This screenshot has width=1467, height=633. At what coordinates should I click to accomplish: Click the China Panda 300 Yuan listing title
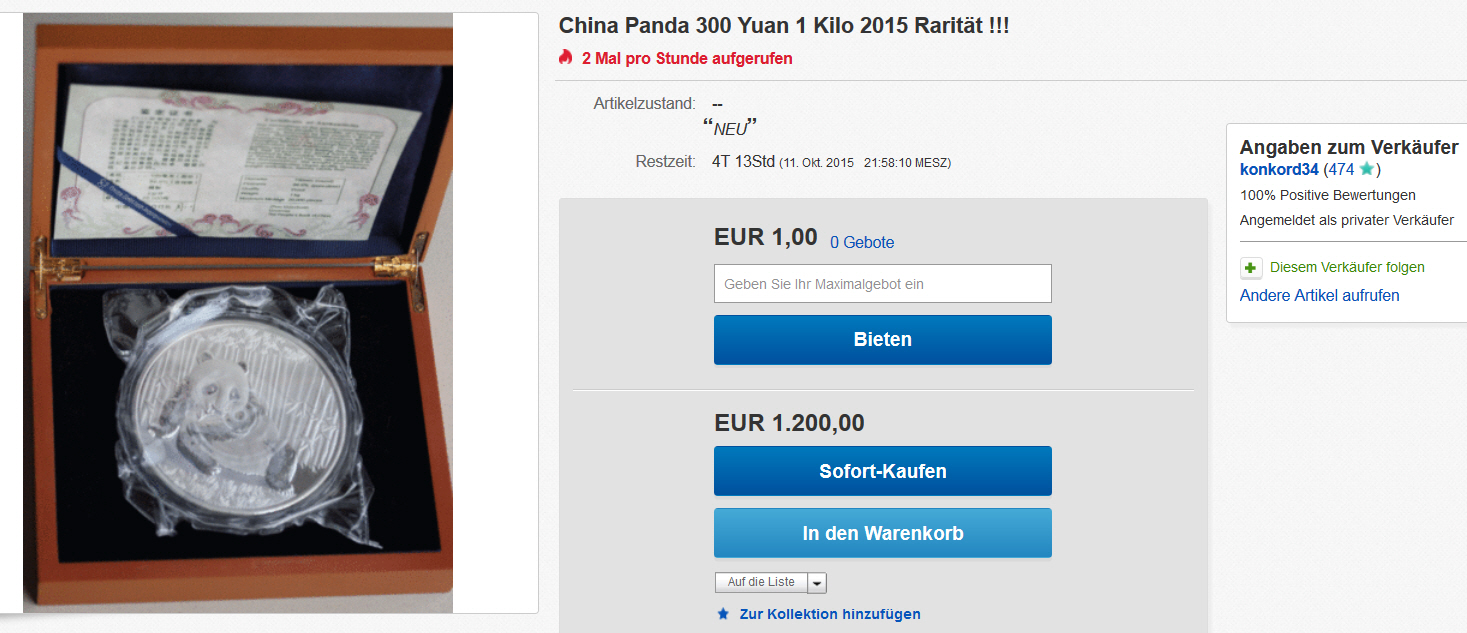click(x=784, y=26)
